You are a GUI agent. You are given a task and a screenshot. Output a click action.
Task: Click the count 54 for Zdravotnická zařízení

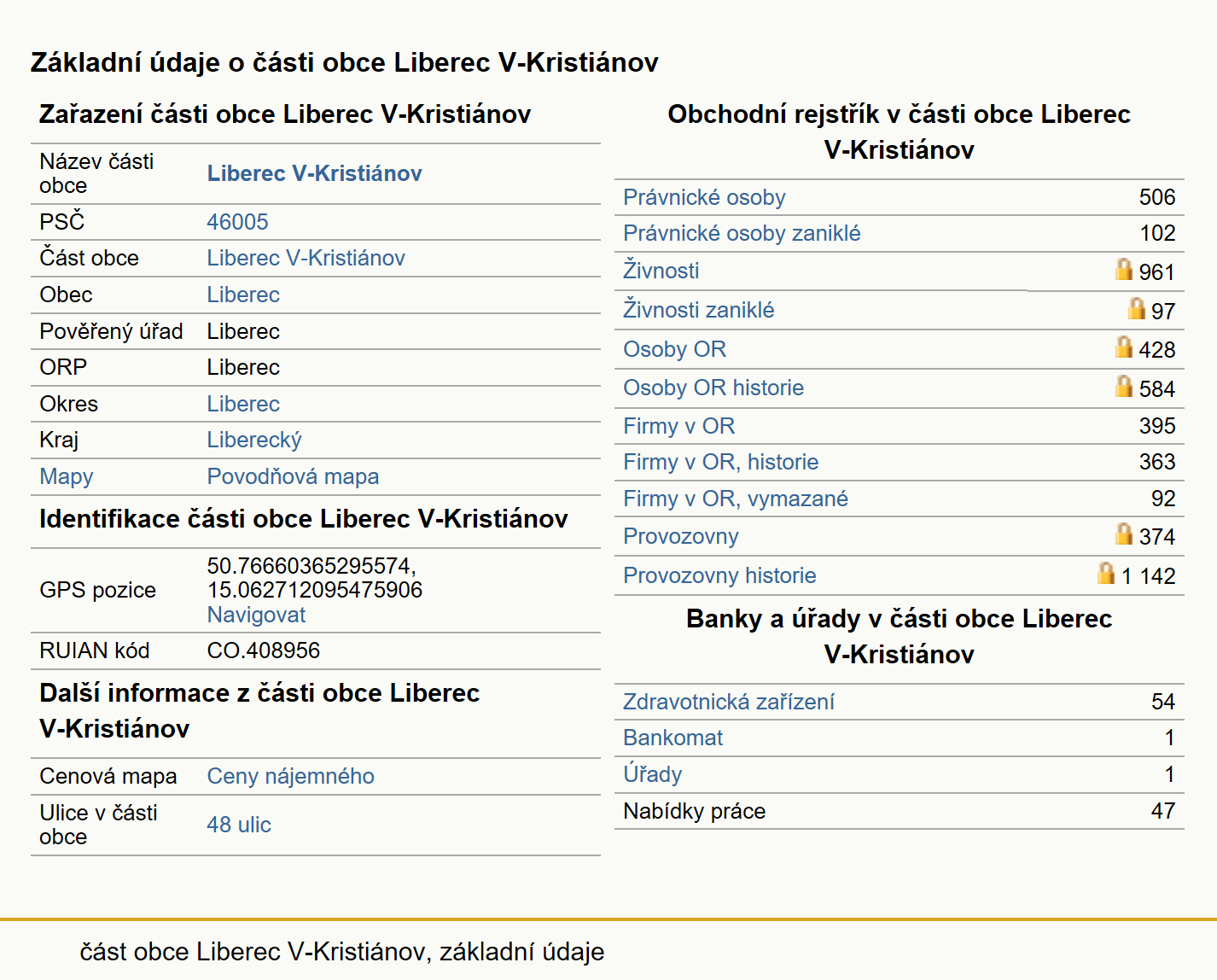pos(1163,702)
